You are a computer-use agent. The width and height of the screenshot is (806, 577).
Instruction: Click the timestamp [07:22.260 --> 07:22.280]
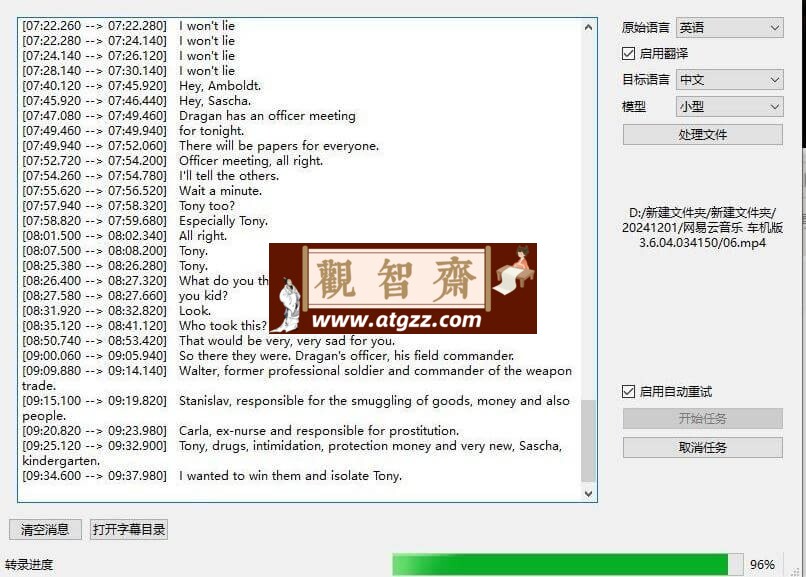pyautogui.click(x=95, y=26)
